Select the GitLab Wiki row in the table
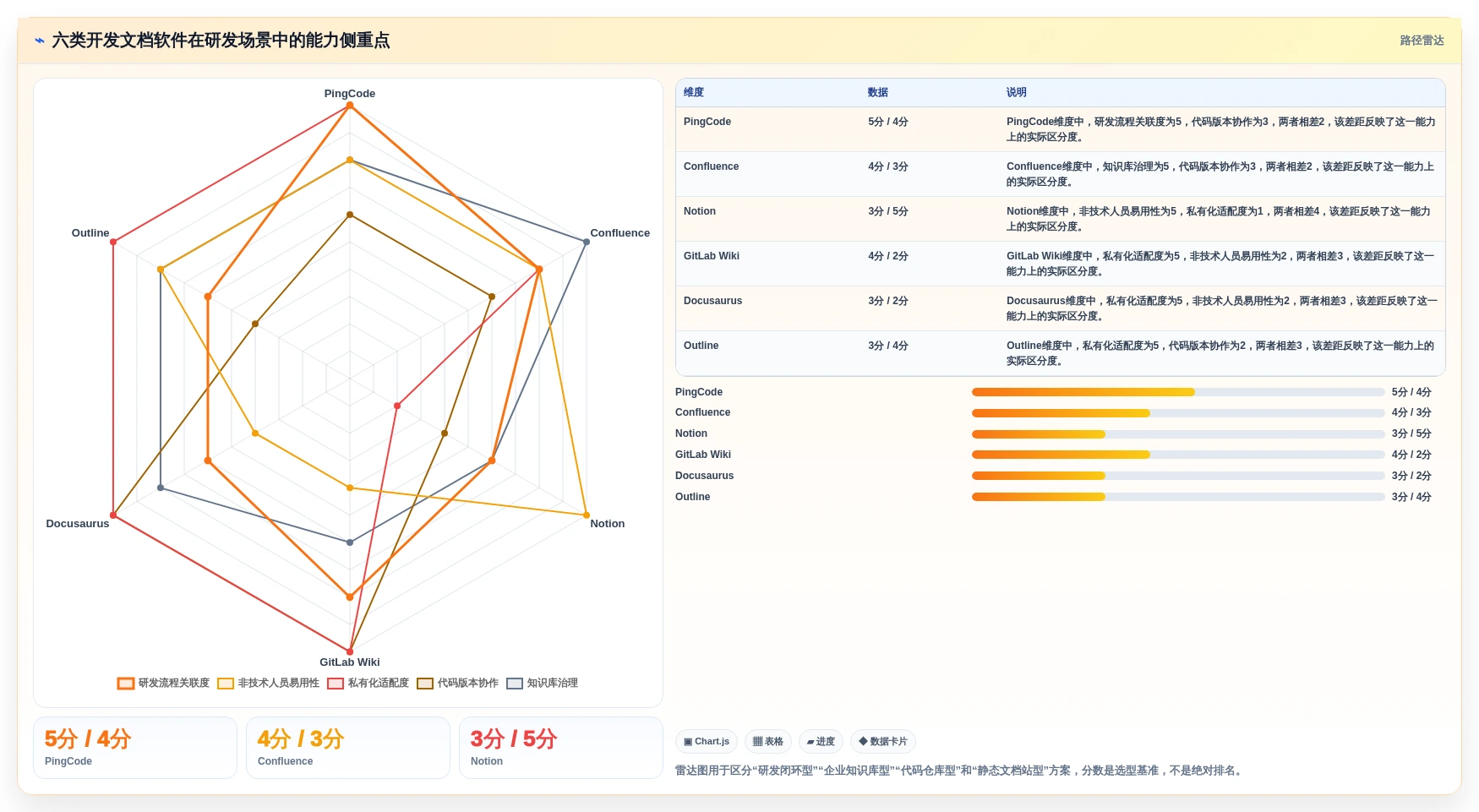This screenshot has height=812, width=1479. click(x=1060, y=264)
